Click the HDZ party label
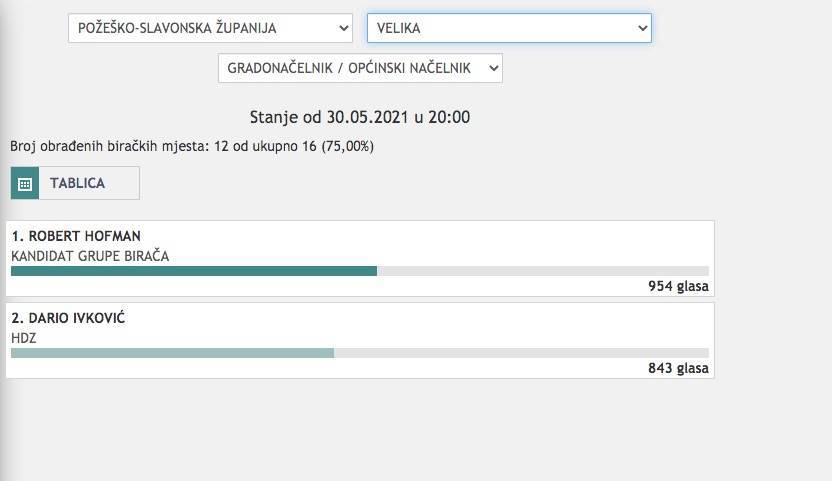 click(x=24, y=338)
